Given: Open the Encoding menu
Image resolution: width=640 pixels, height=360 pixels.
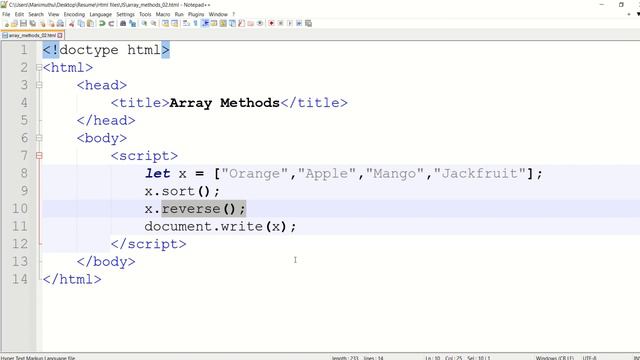Looking at the screenshot, I should 74,14.
